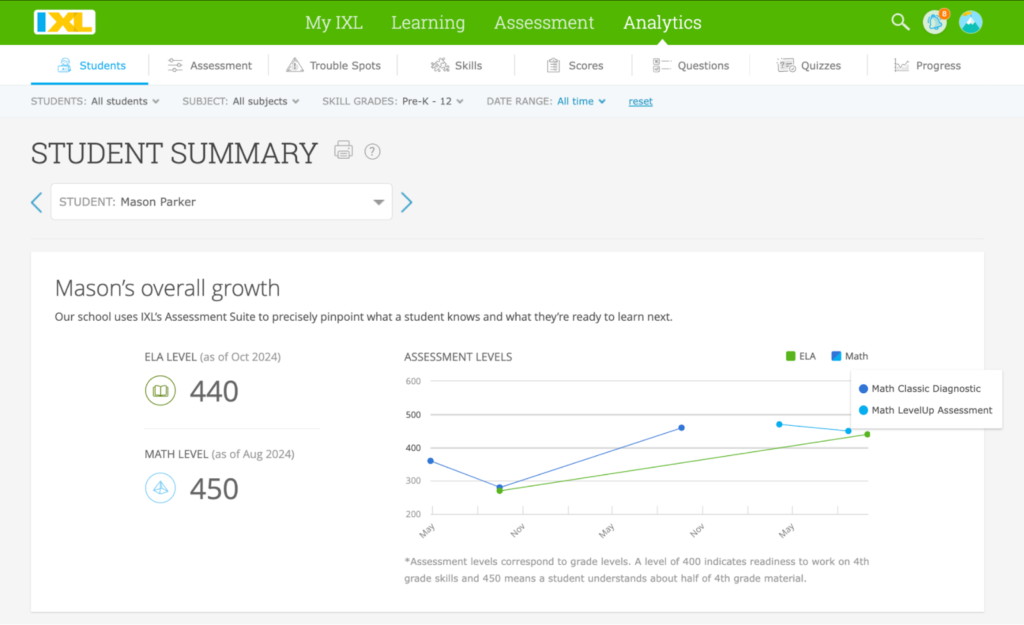Click the Progress chart icon
Viewport: 1024px width, 625px height.
pos(901,65)
